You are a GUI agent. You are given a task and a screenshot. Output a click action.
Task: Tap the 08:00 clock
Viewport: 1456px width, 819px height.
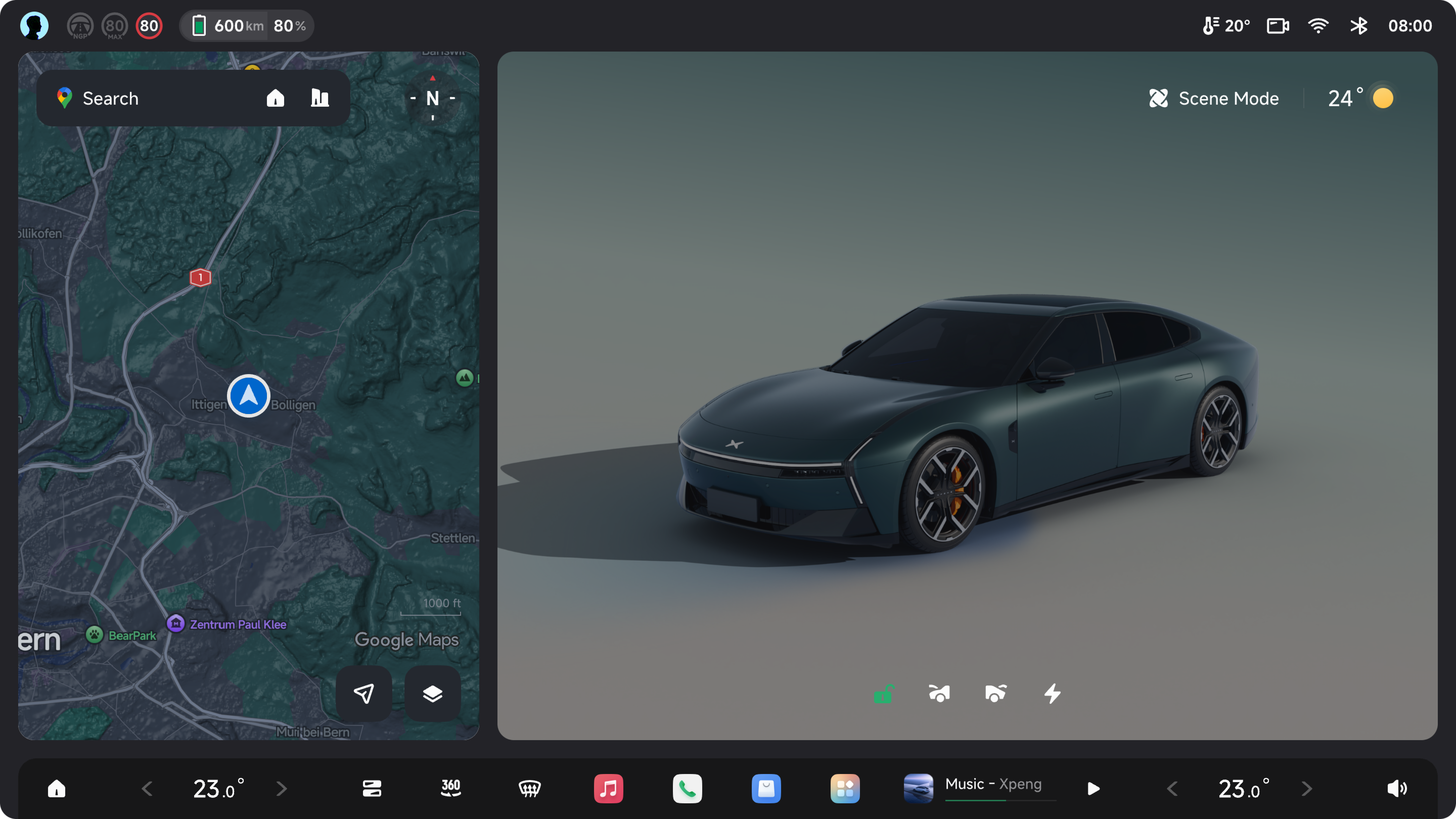[1410, 26]
